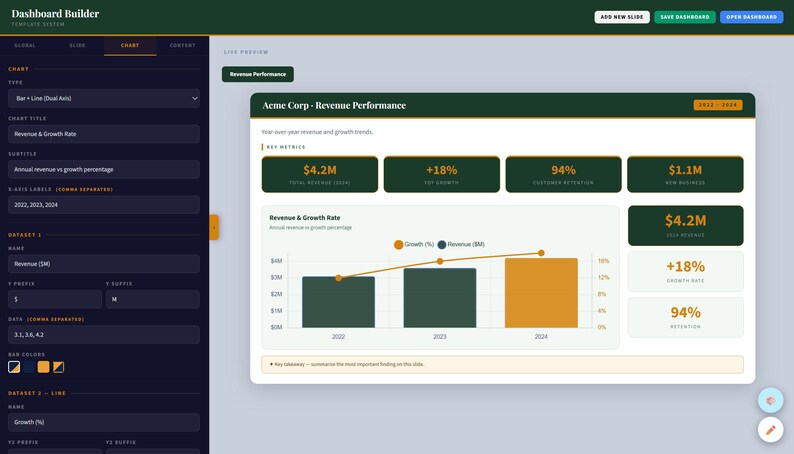Choose the solid gold bar color swatch
The height and width of the screenshot is (454, 794).
pos(44,367)
